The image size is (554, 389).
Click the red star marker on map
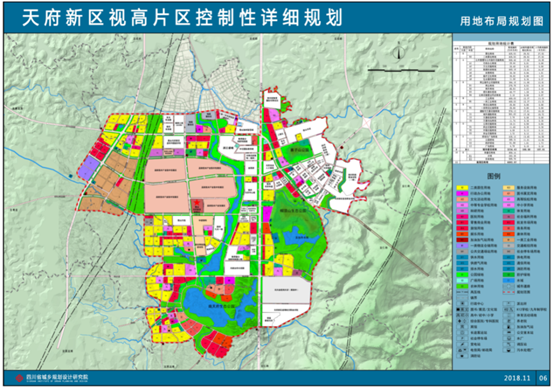196,203
